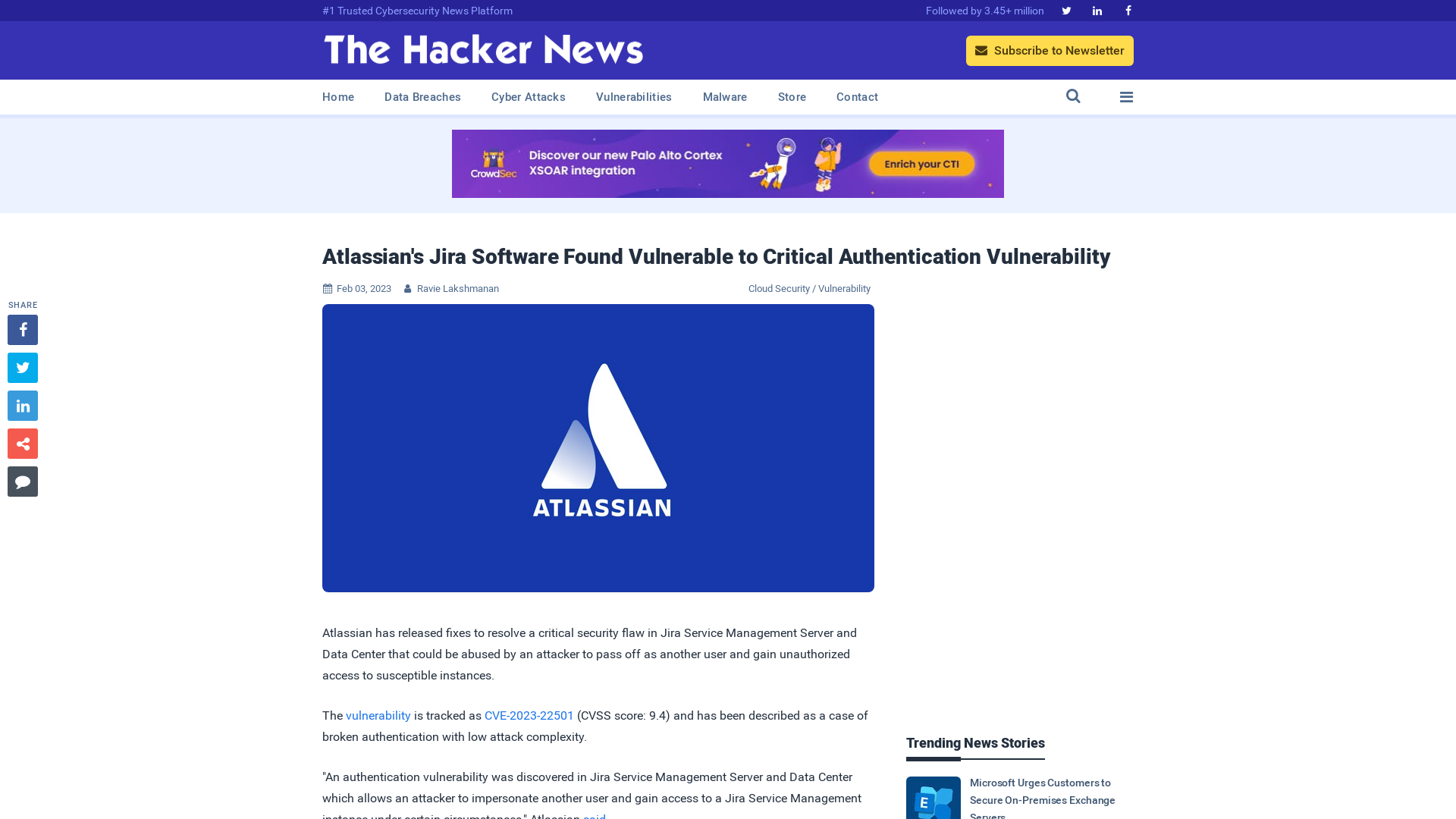This screenshot has width=1456, height=819.
Task: Click the Atlassian article thumbnail image
Action: pyautogui.click(x=598, y=447)
